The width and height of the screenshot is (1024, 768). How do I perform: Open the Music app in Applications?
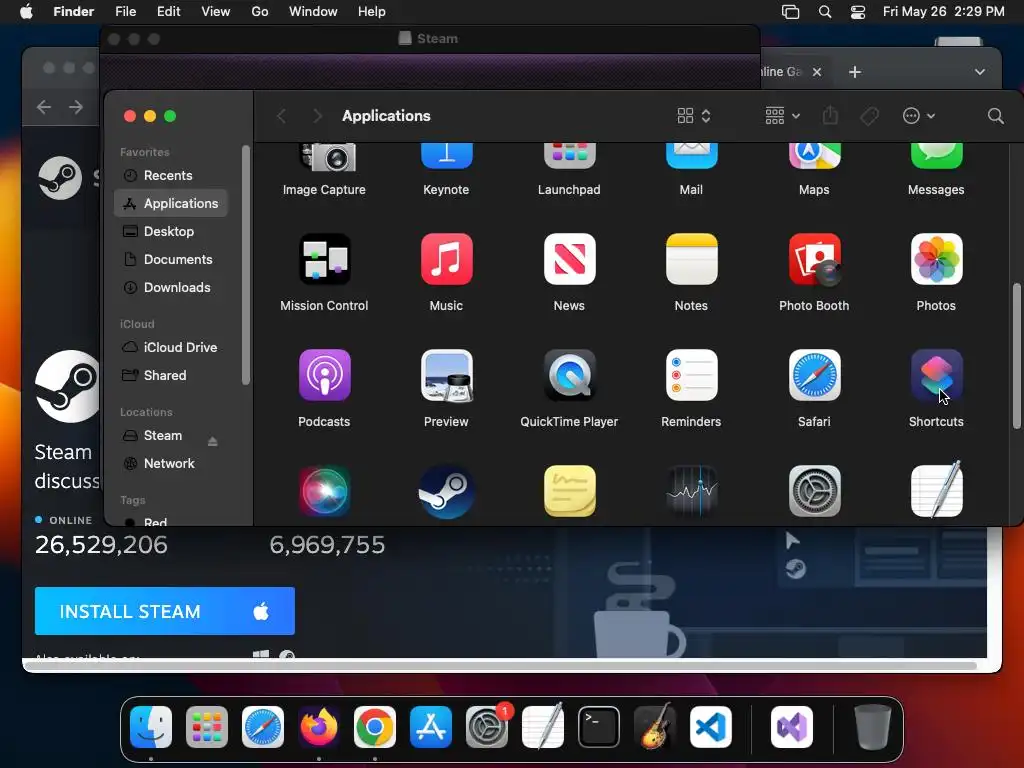pyautogui.click(x=447, y=259)
